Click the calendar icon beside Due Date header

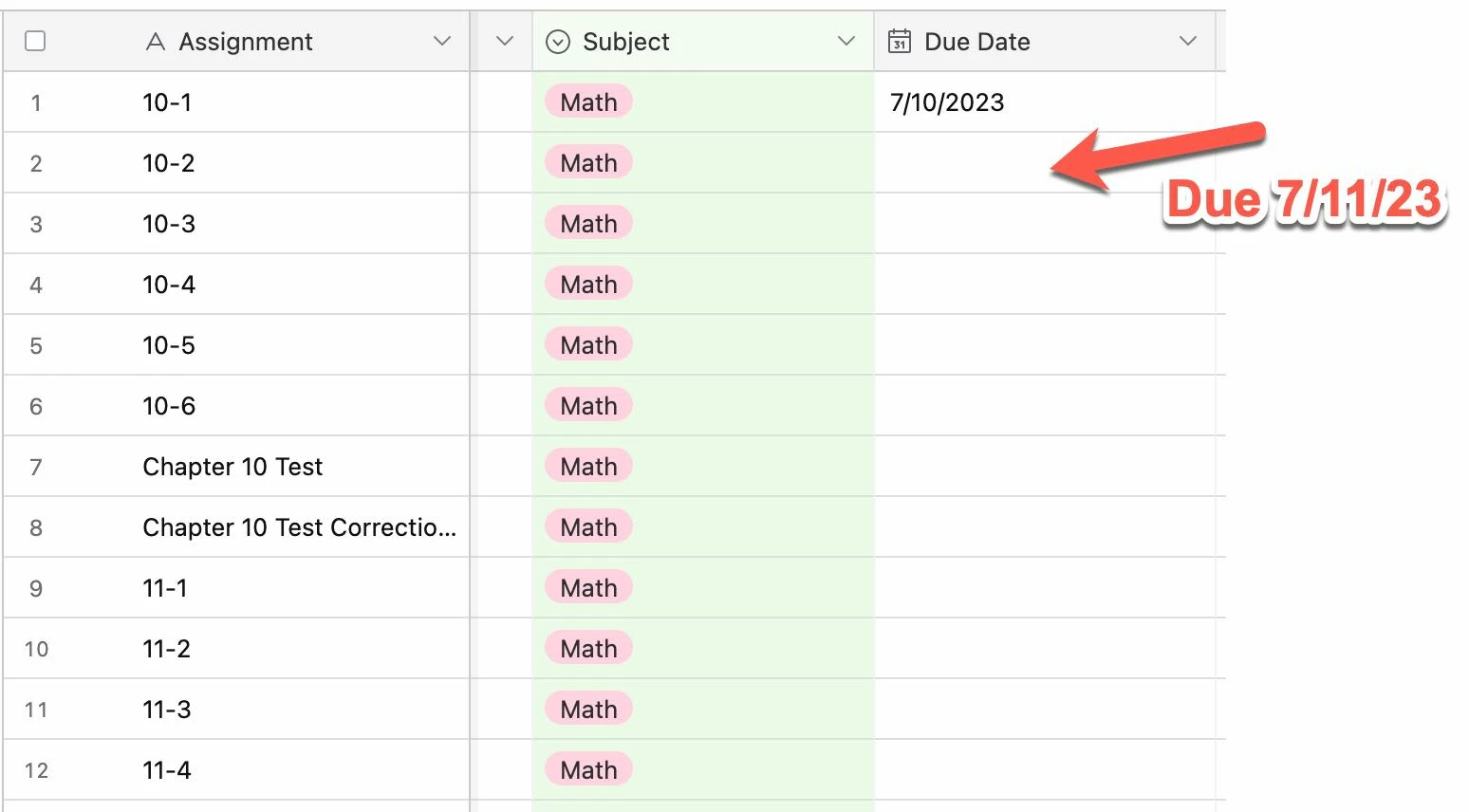(x=899, y=41)
